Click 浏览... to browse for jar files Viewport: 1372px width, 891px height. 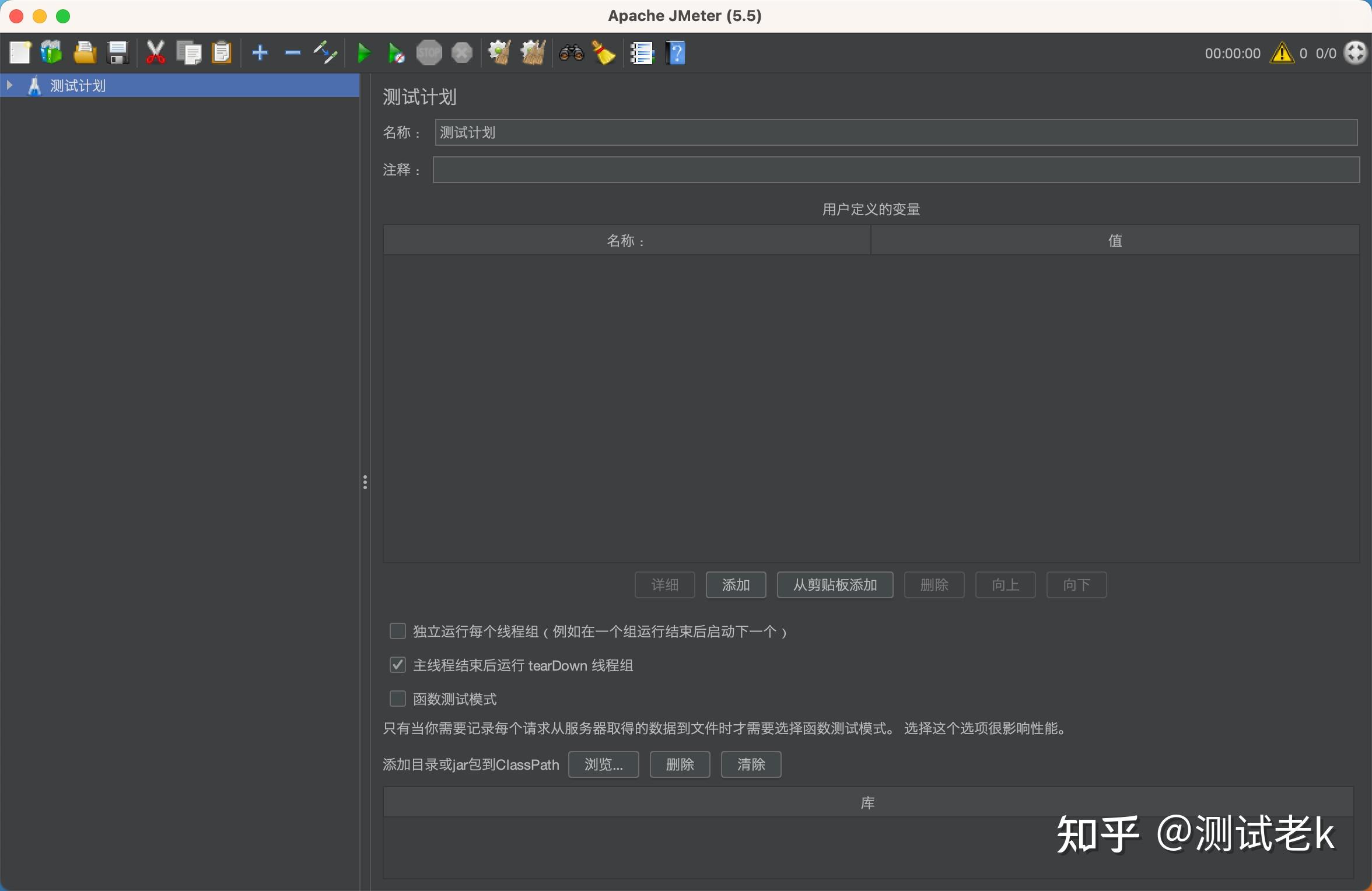tap(603, 764)
